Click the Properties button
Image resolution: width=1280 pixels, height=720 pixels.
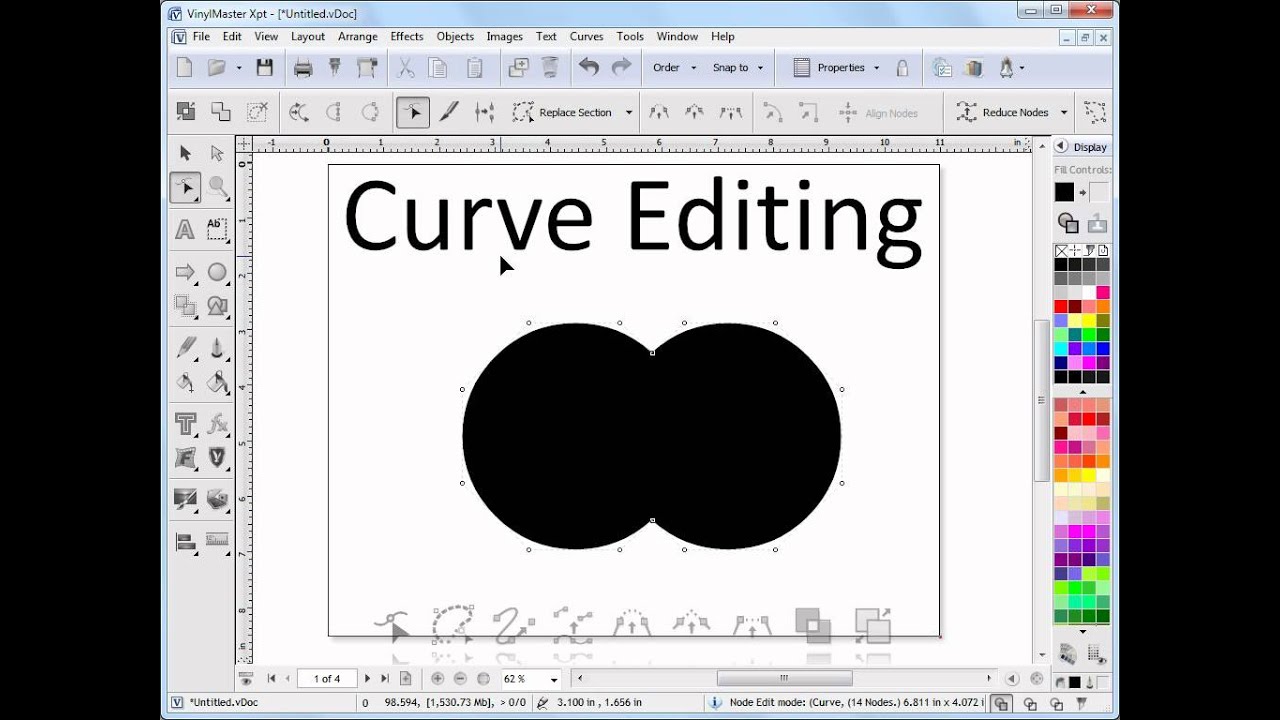click(x=830, y=68)
